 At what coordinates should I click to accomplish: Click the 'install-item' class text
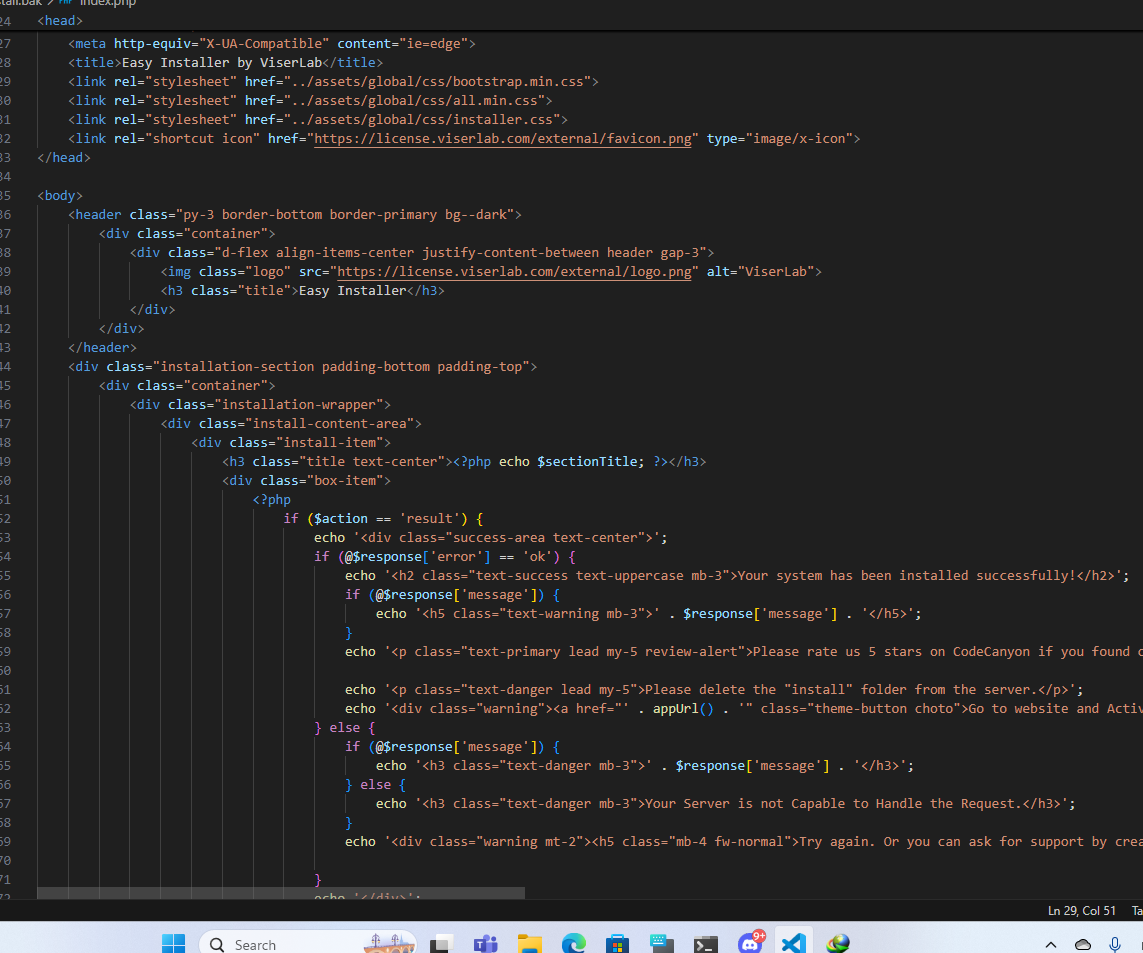pos(329,443)
